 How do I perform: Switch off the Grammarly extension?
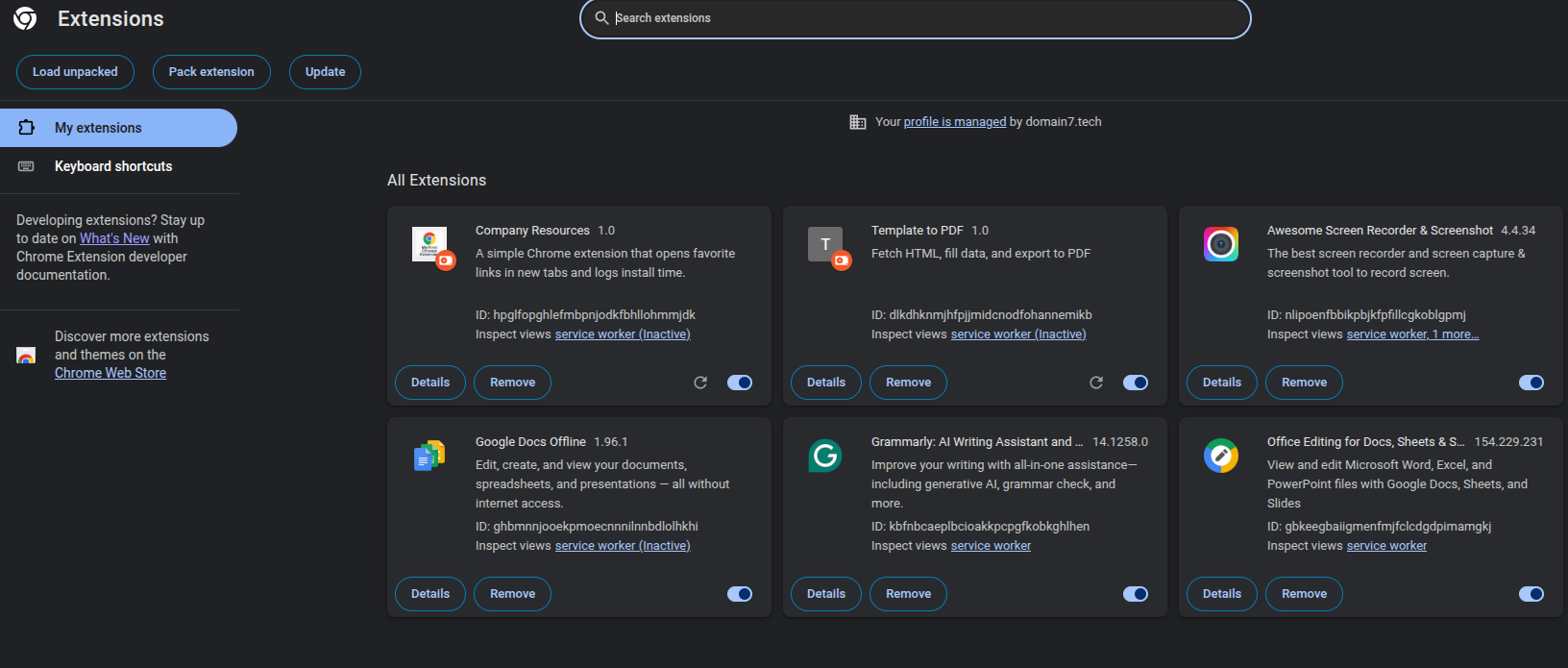(1136, 594)
